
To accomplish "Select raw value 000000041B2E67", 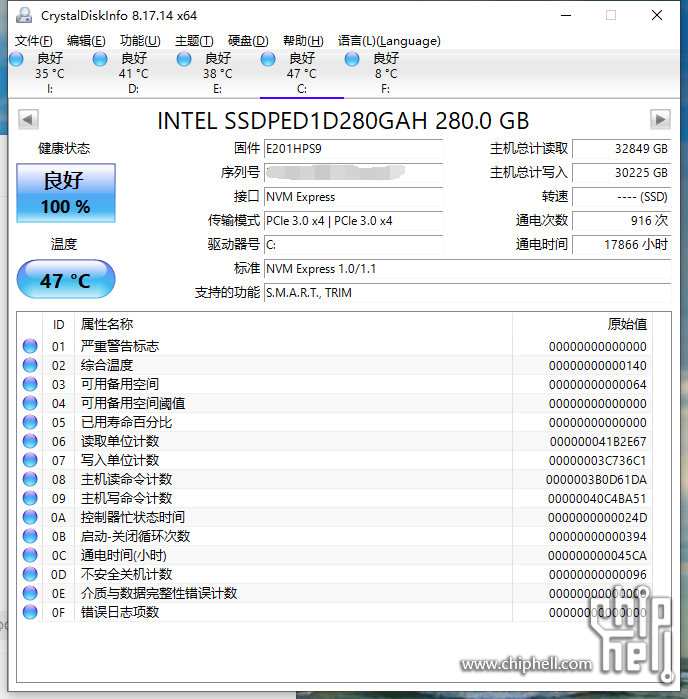I will click(x=598, y=441).
